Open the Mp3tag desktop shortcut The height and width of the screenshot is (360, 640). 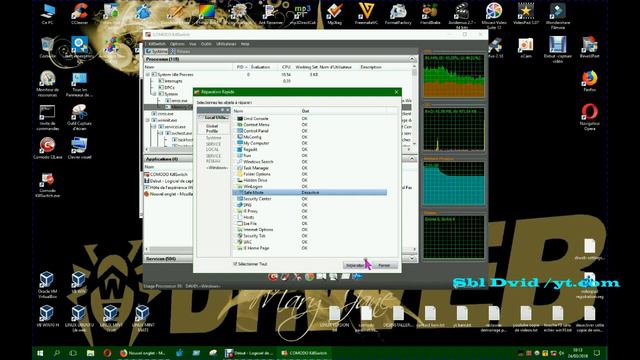334,14
